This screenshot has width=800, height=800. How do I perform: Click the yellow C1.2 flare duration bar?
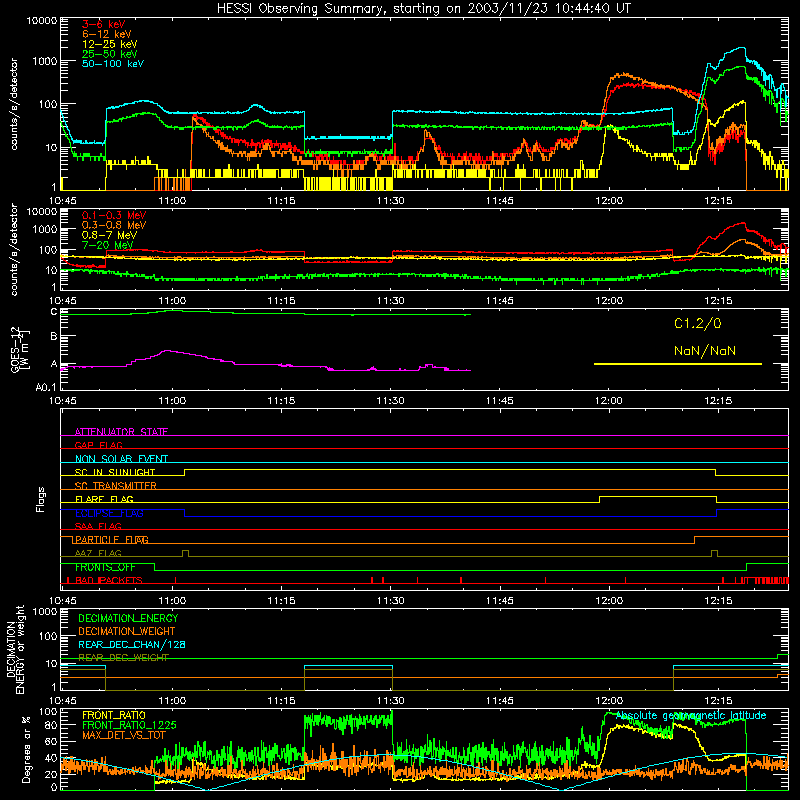678,364
